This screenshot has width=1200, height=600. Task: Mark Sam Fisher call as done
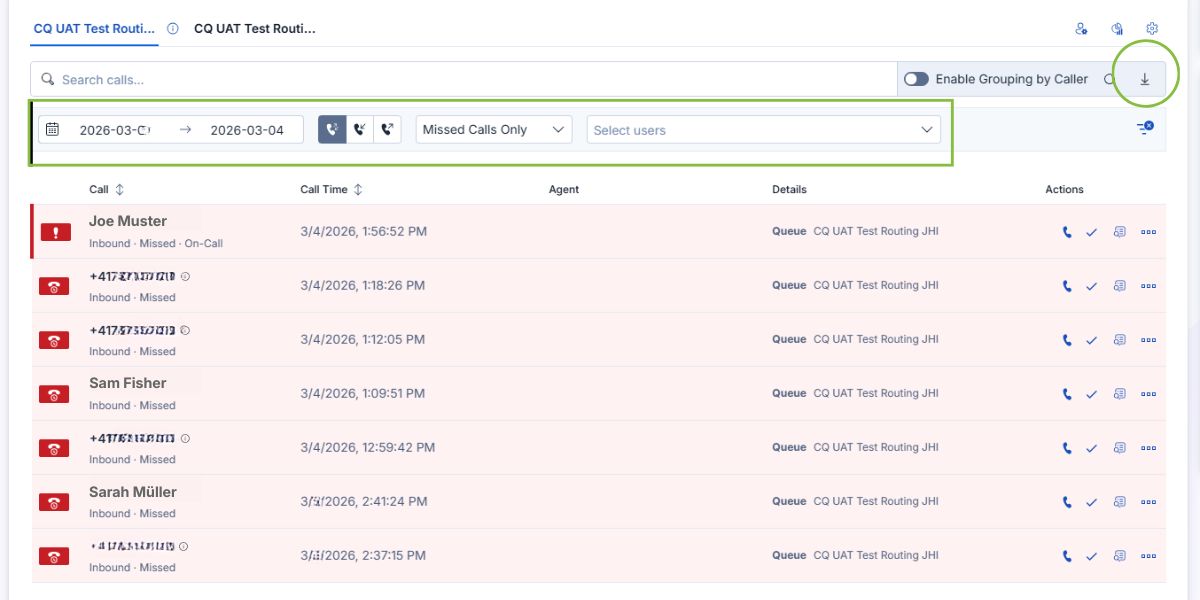1092,394
